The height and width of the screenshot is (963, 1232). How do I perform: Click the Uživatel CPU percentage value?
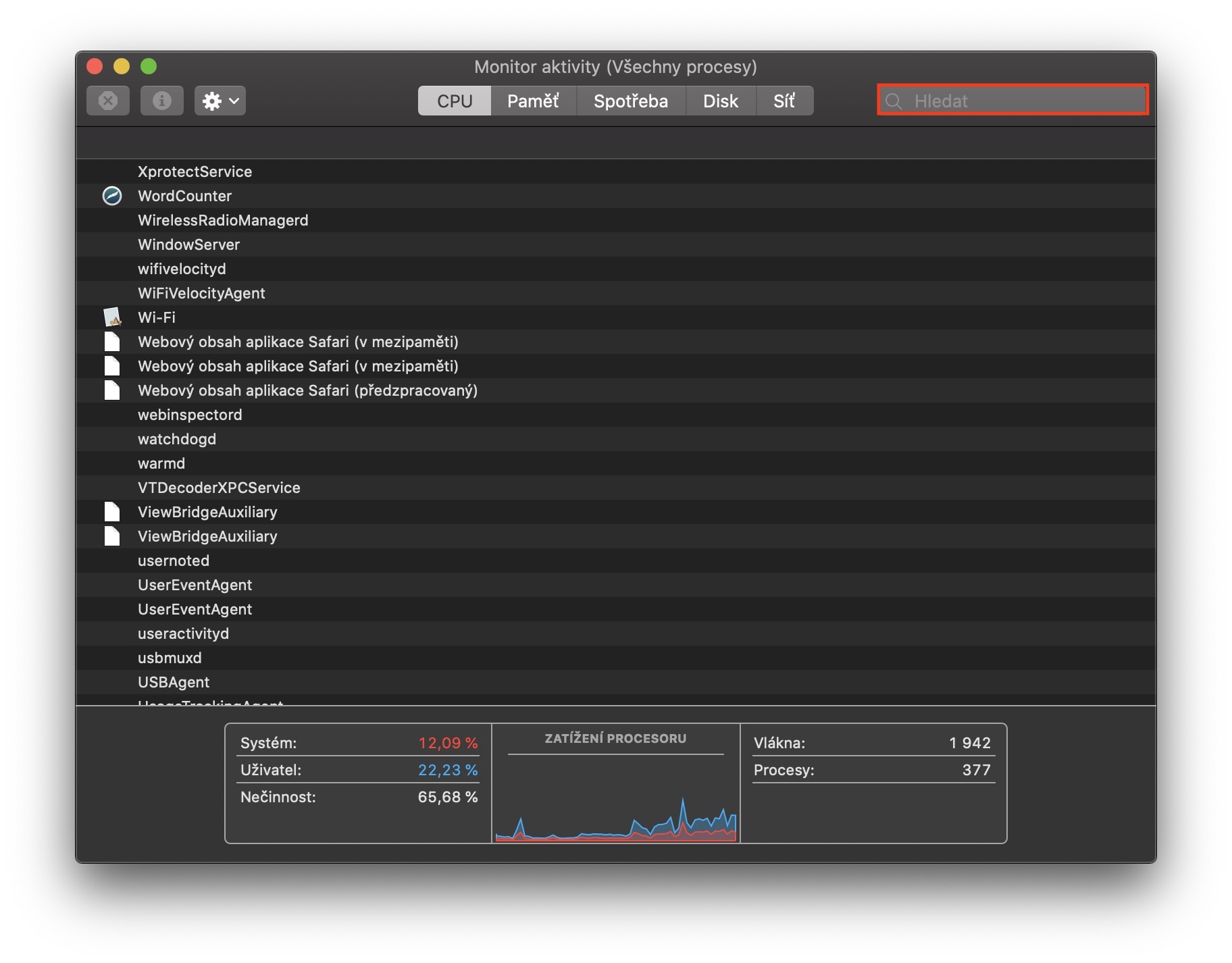tap(448, 770)
